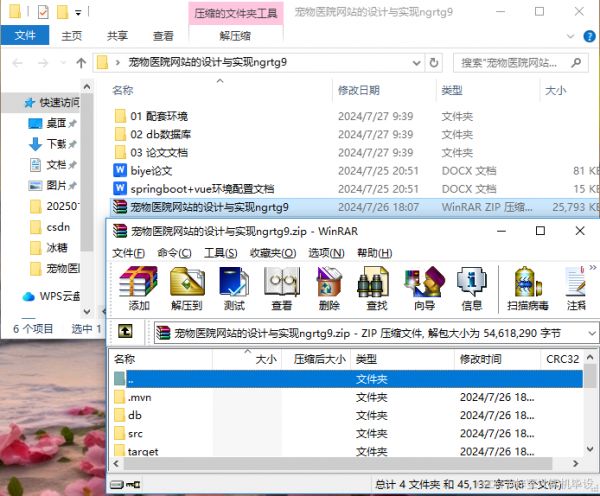Click the WinRAR Add (添加) toolbar icon

click(x=138, y=289)
